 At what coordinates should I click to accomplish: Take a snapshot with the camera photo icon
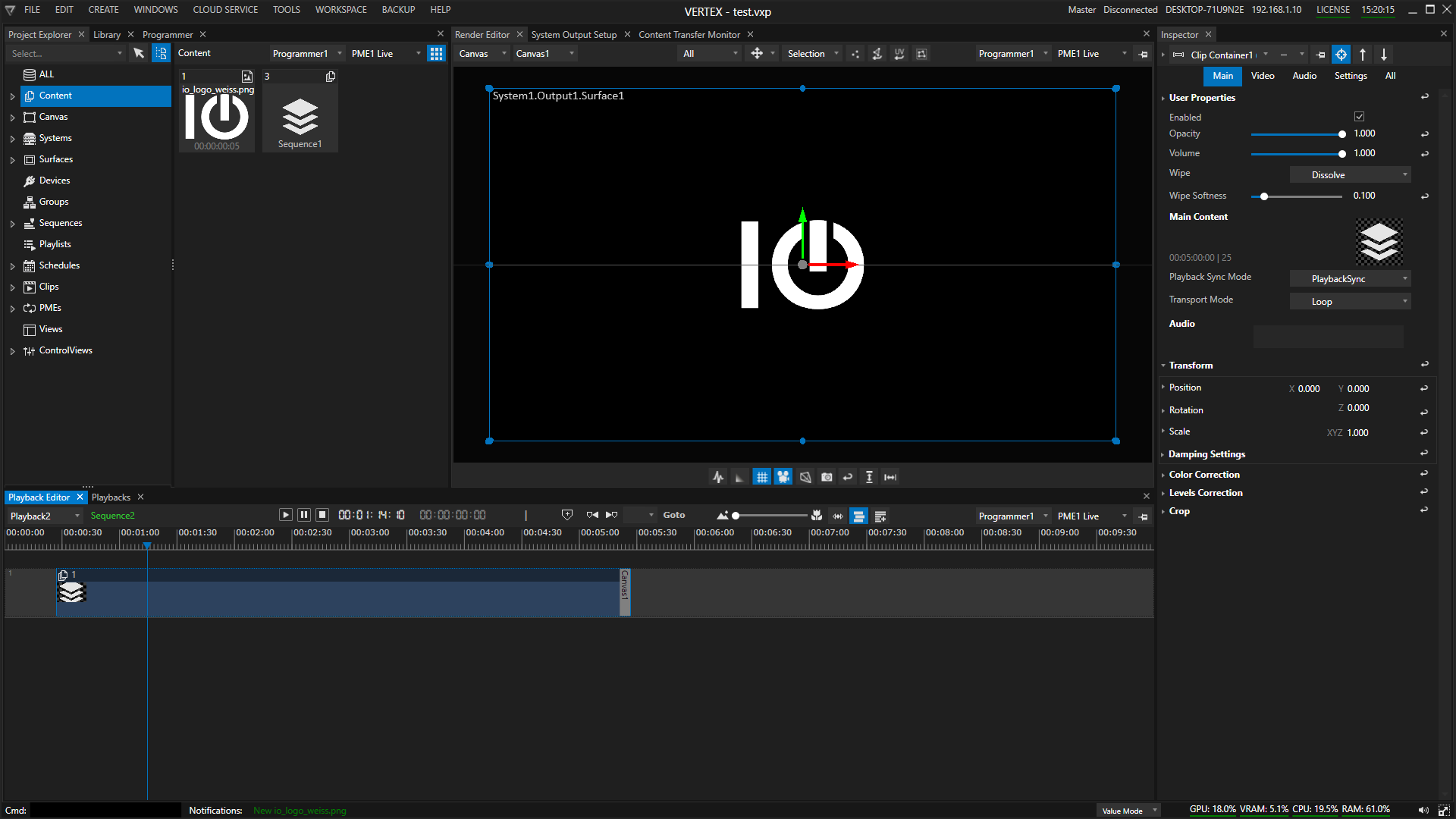tap(827, 477)
